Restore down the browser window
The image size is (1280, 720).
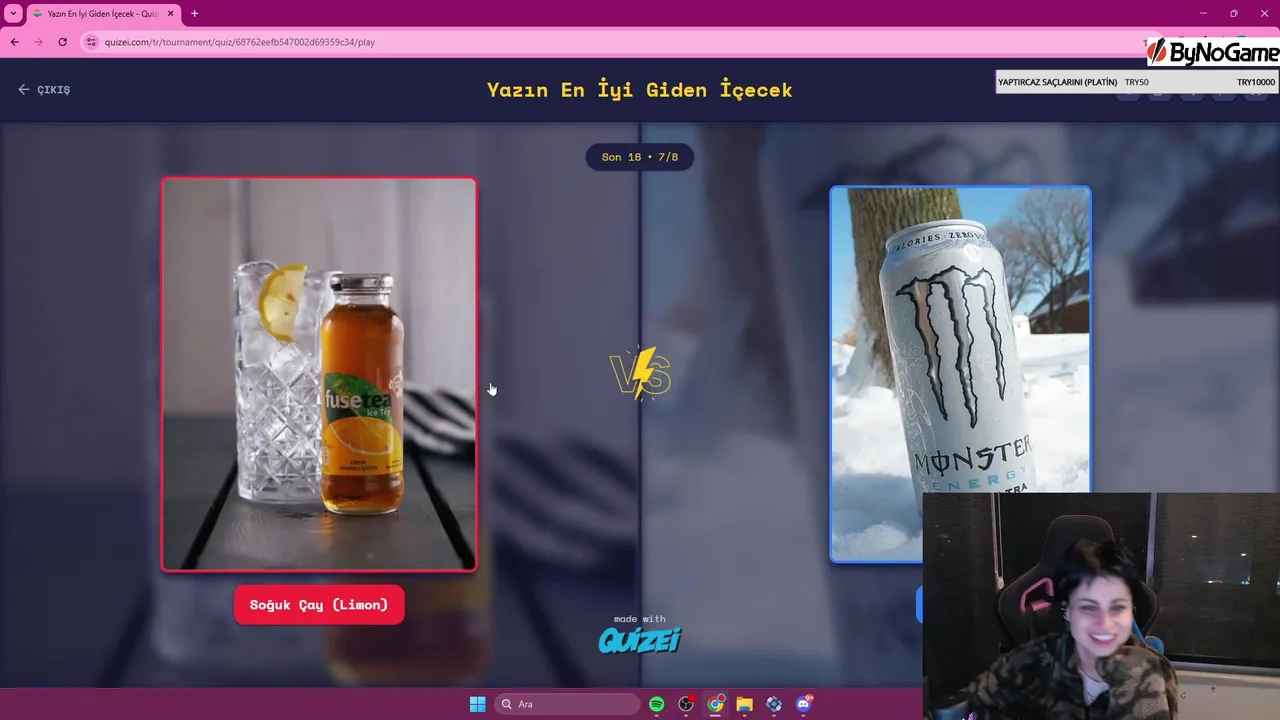pos(1234,13)
